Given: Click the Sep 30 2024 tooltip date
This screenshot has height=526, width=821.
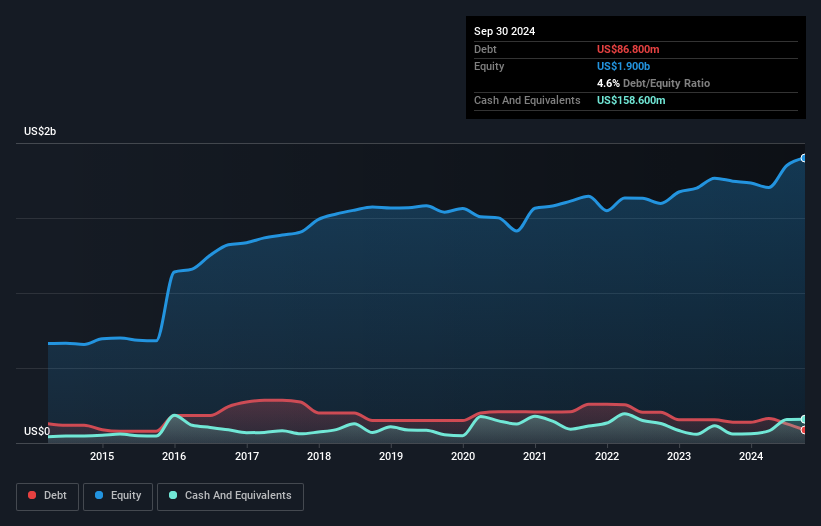Looking at the screenshot, I should (505, 31).
